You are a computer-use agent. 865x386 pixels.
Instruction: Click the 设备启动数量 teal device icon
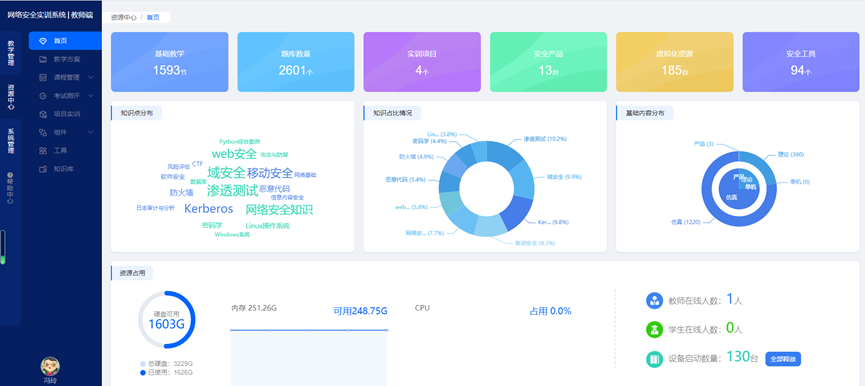[x=654, y=359]
